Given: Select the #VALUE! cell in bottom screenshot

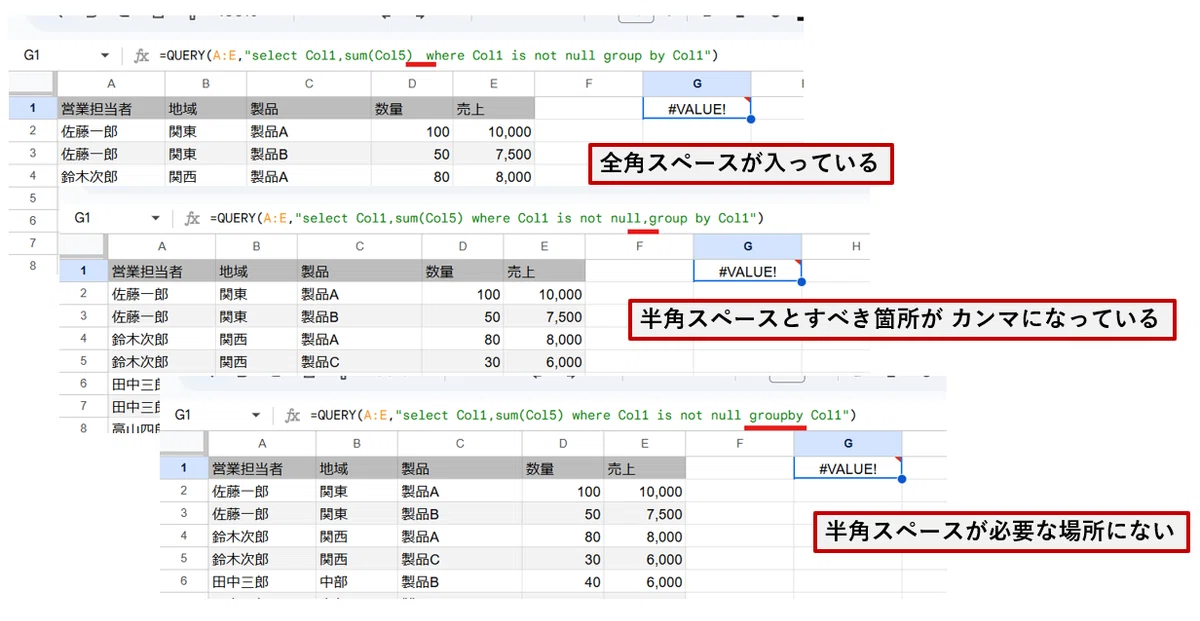Looking at the screenshot, I should pyautogui.click(x=848, y=468).
